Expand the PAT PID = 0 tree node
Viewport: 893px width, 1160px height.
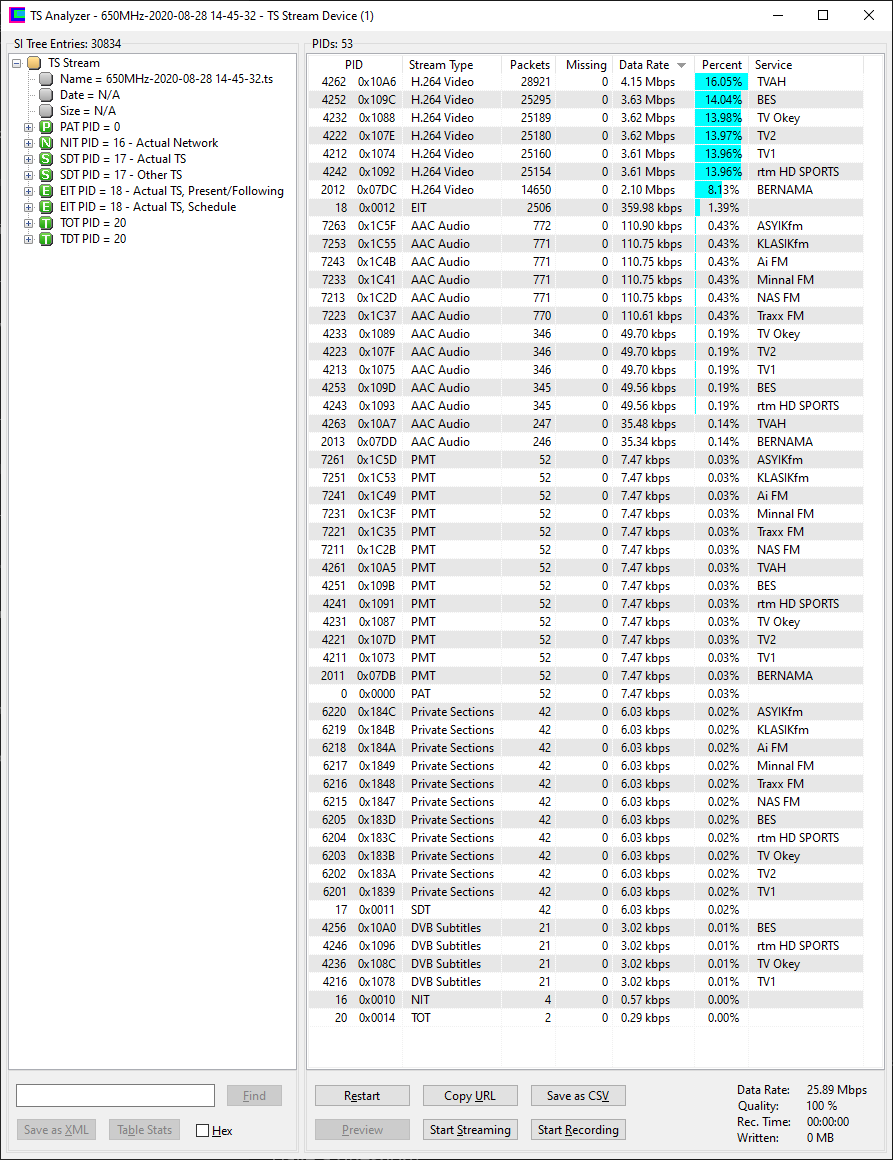point(28,127)
